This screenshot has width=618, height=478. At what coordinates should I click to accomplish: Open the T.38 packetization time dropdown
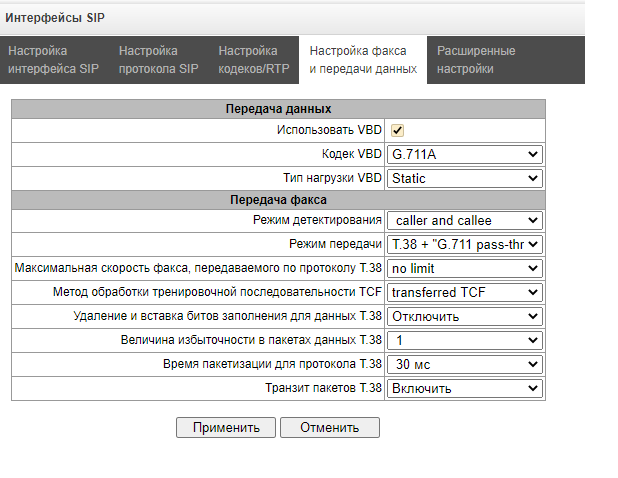465,365
